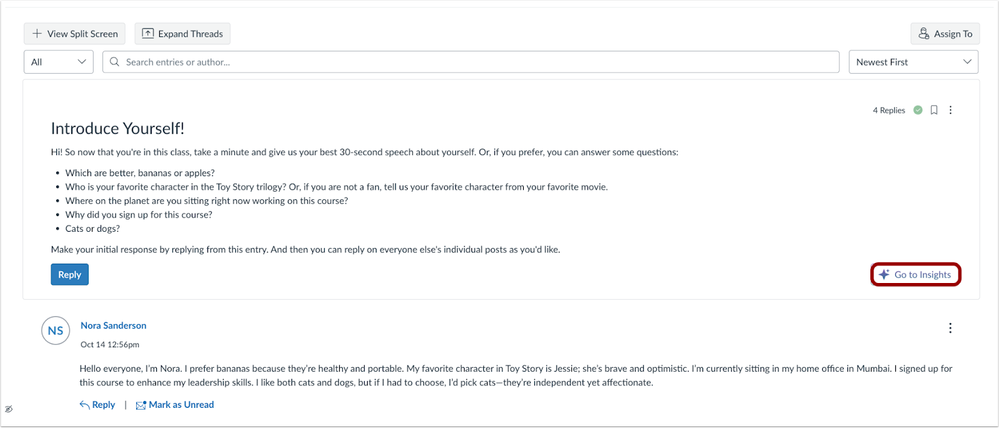
Task: Open the All filter dropdown
Action: click(58, 62)
